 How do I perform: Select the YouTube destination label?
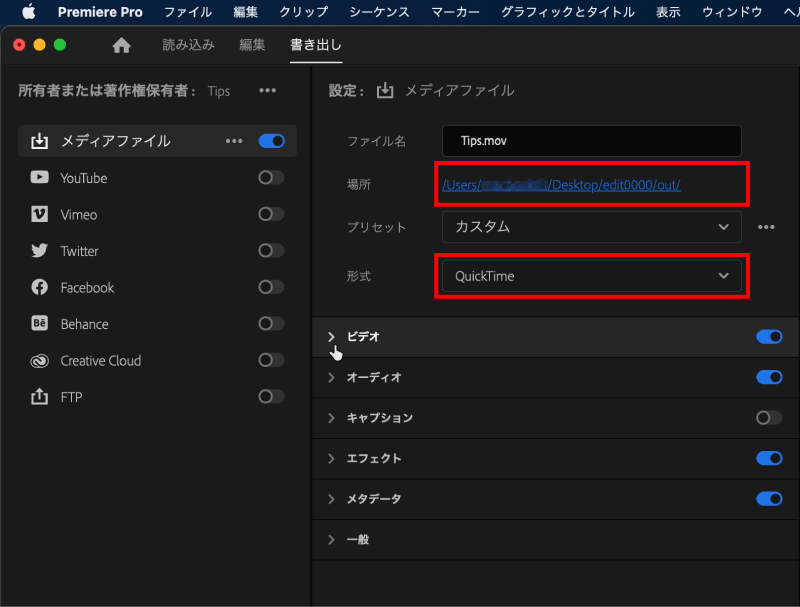(84, 178)
